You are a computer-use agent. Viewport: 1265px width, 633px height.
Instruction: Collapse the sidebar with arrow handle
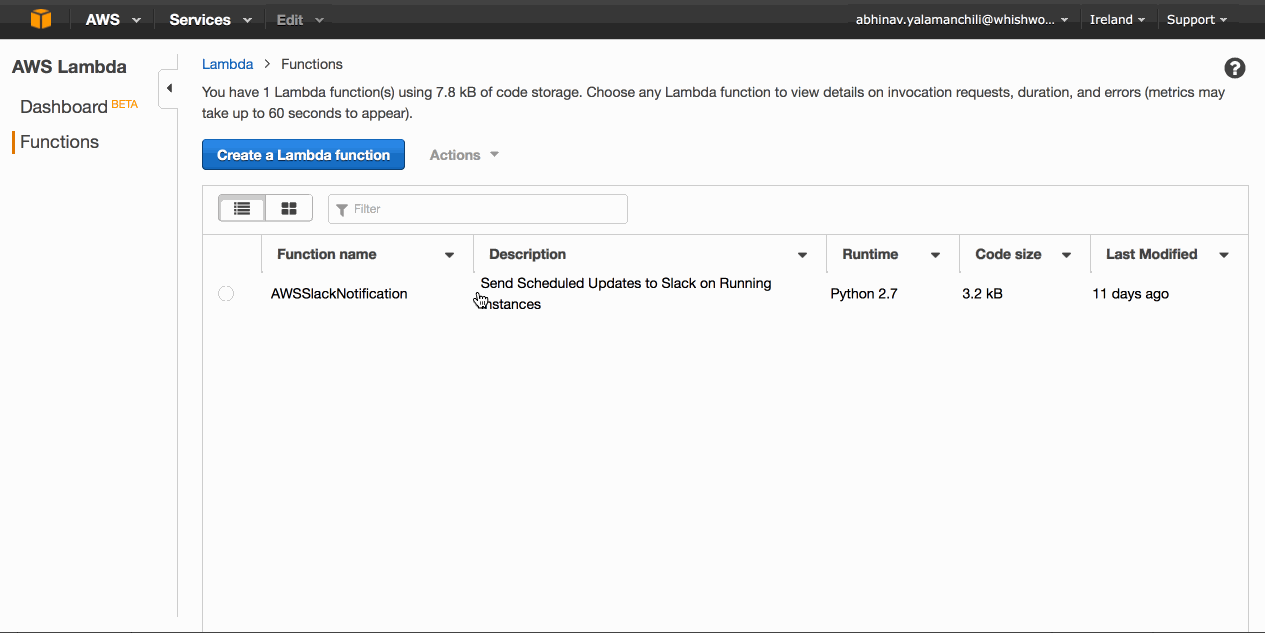click(x=169, y=88)
